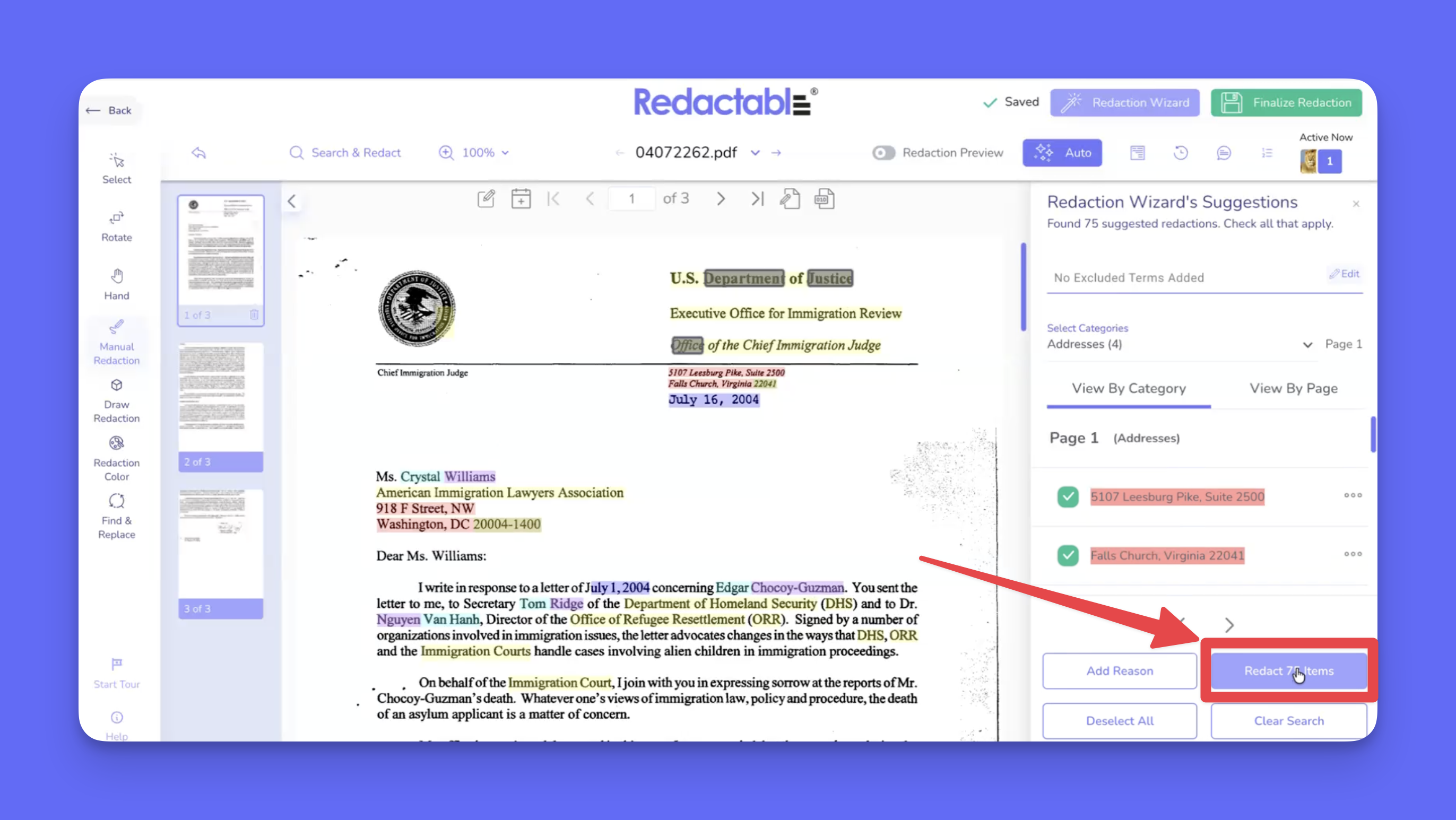Expand the Addresses (4) category dropdown
The width and height of the screenshot is (1456, 820).
[1307, 345]
